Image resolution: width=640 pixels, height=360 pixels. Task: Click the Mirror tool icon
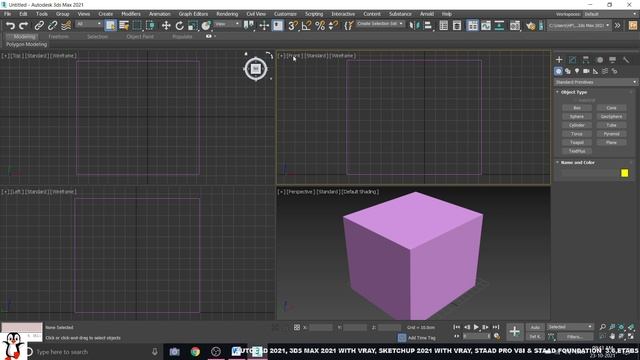point(414,25)
